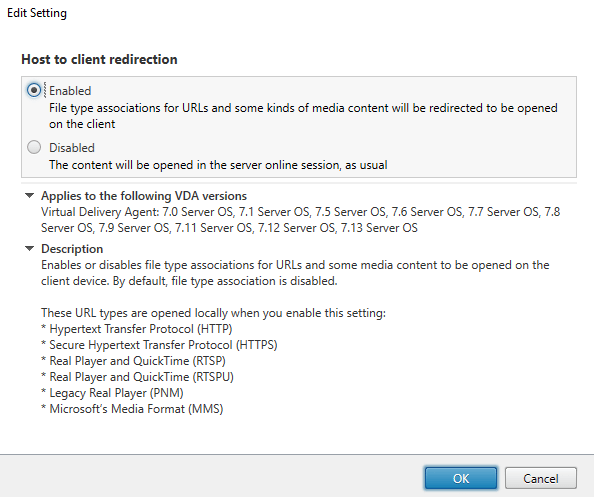Click the Hypertext Transfer Protocol (HTTP) line

(x=137, y=329)
